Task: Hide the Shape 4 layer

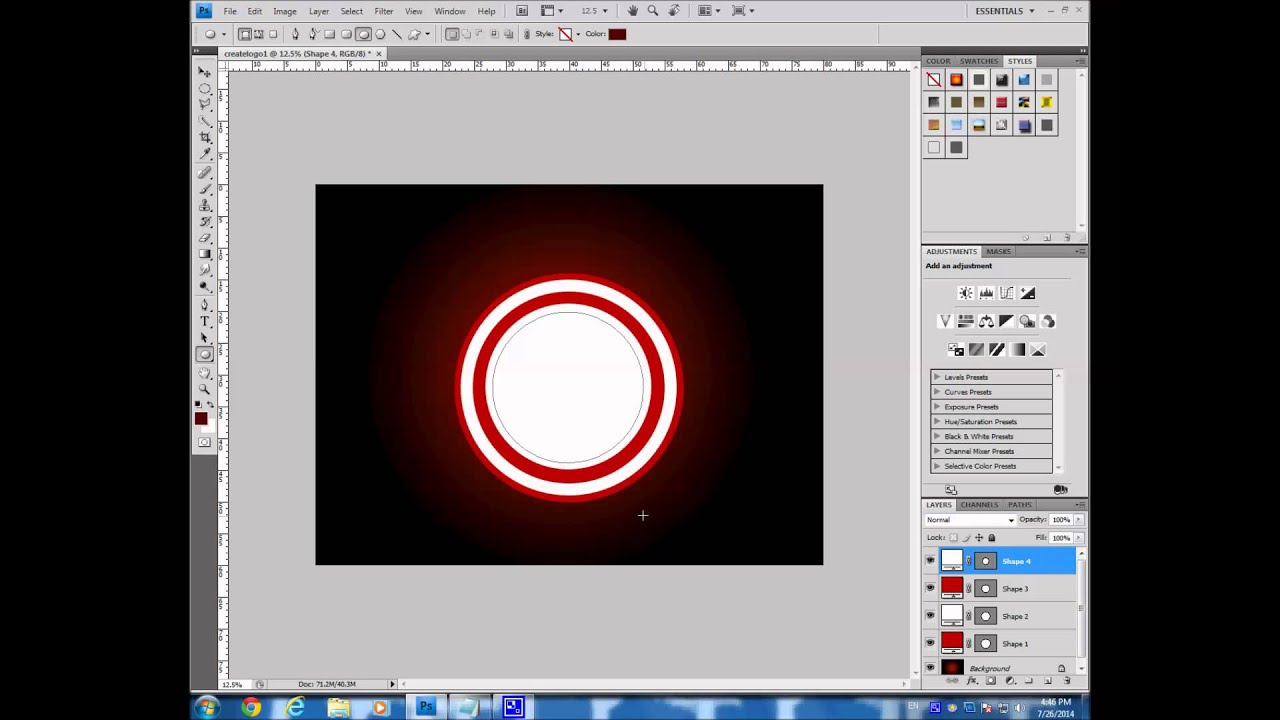Action: tap(931, 561)
